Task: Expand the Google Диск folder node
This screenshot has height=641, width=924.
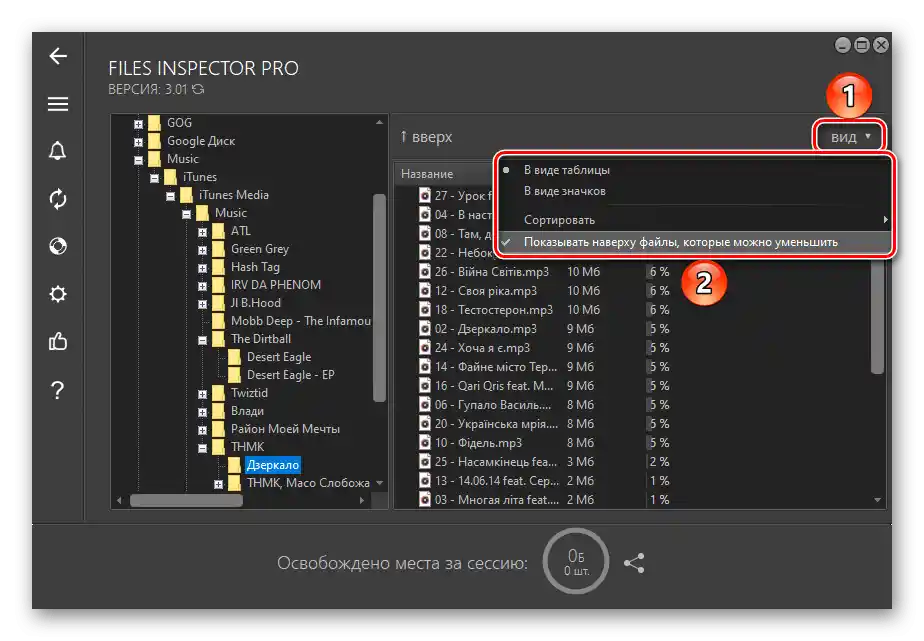Action: pos(138,142)
